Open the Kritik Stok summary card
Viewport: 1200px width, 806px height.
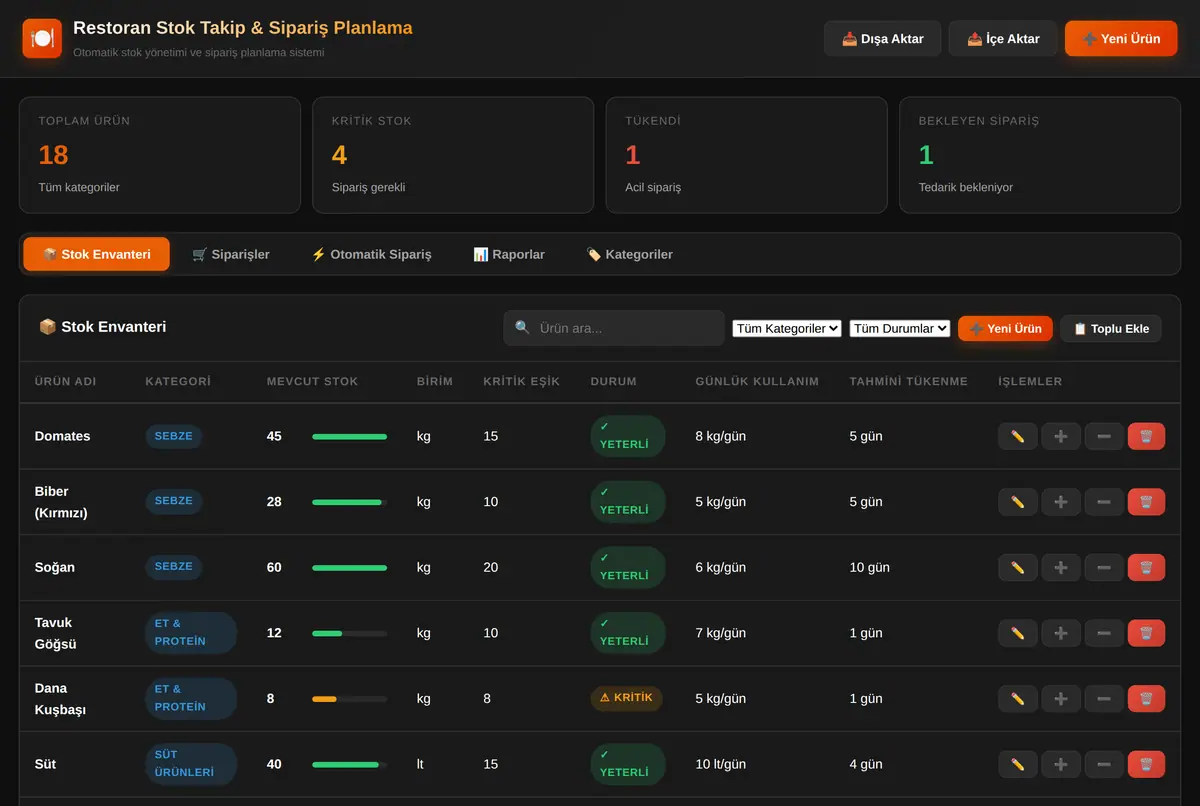453,155
